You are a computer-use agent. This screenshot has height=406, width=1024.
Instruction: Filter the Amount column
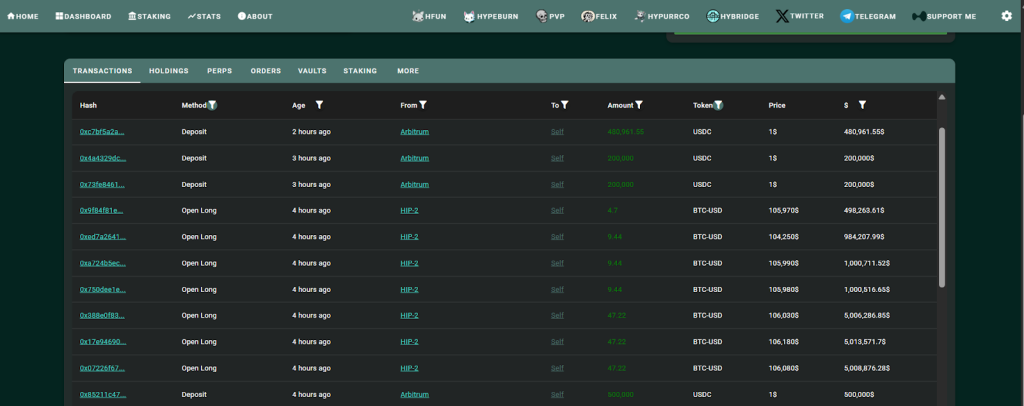[639, 105]
